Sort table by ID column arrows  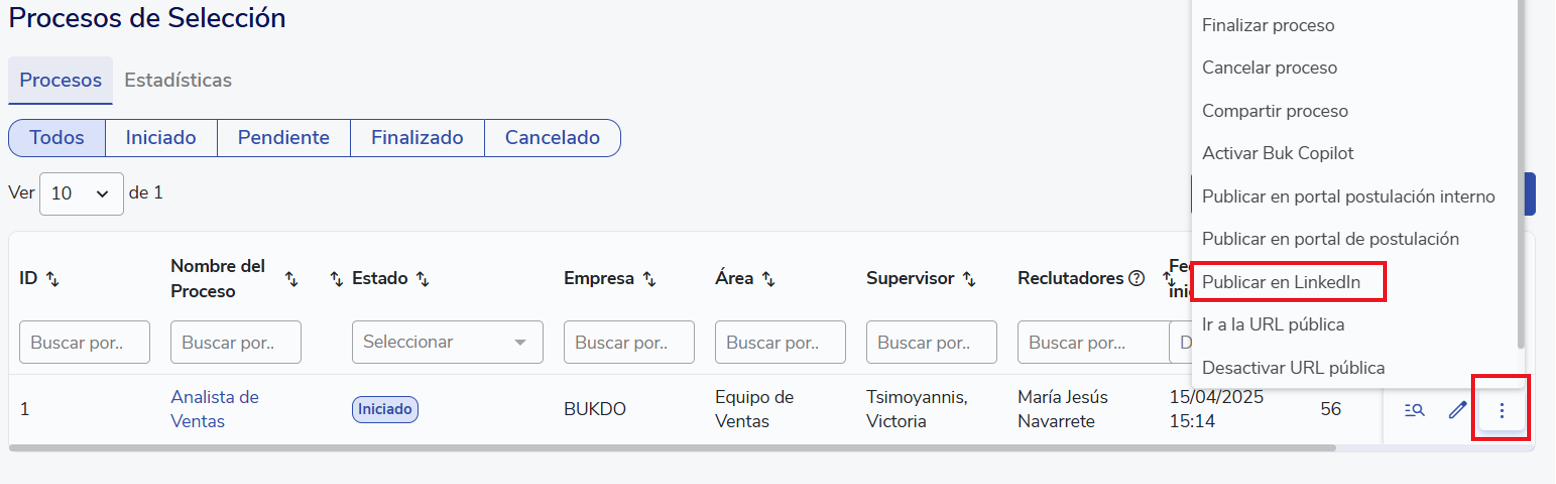tap(53, 279)
